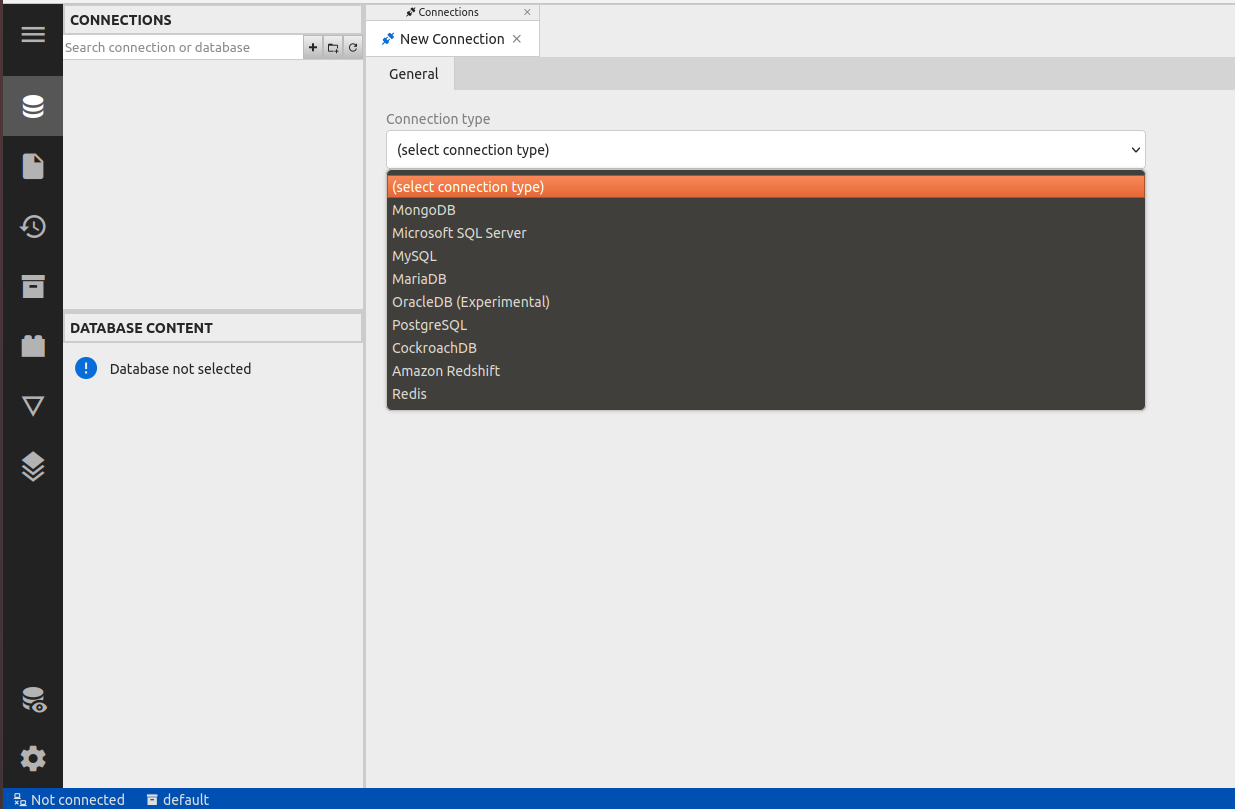This screenshot has width=1235, height=809.
Task: Select the New Connection tab
Action: [451, 39]
